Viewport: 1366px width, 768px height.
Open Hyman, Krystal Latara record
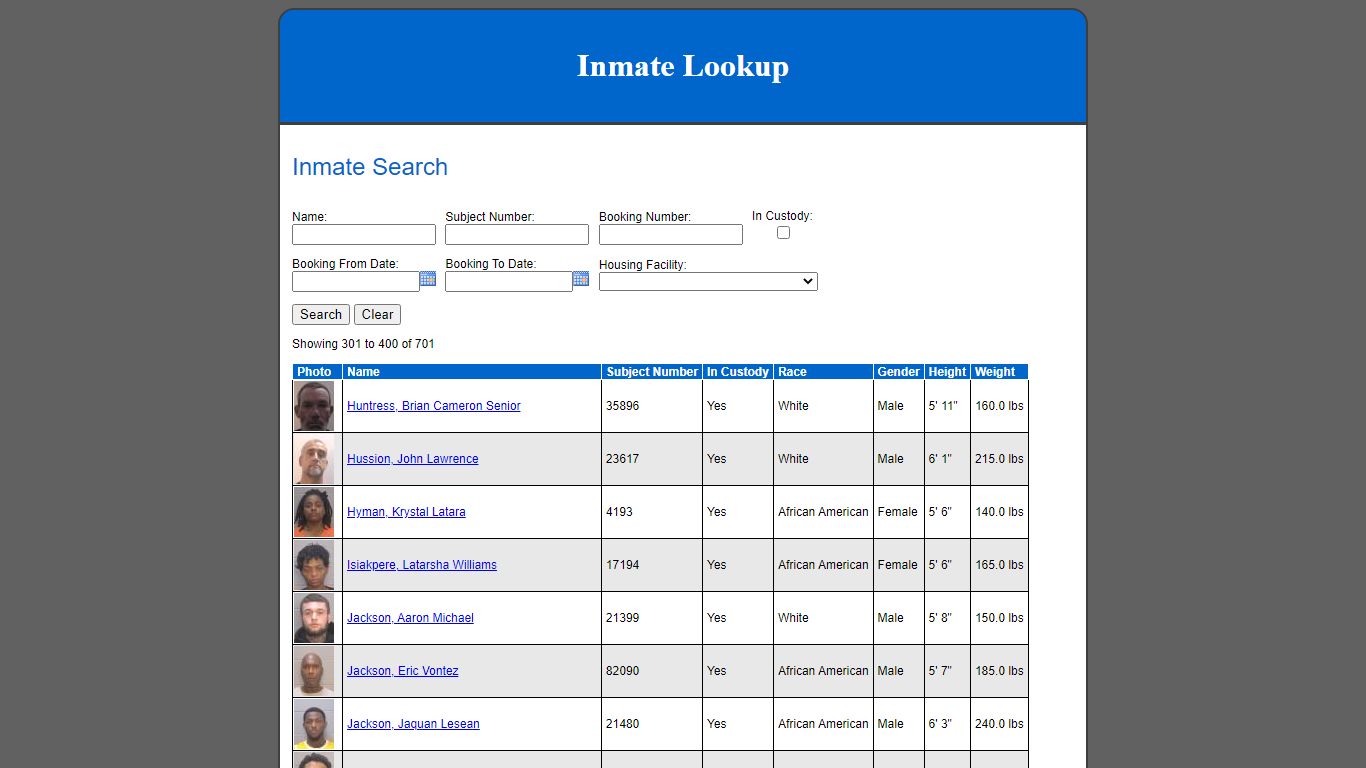(406, 512)
